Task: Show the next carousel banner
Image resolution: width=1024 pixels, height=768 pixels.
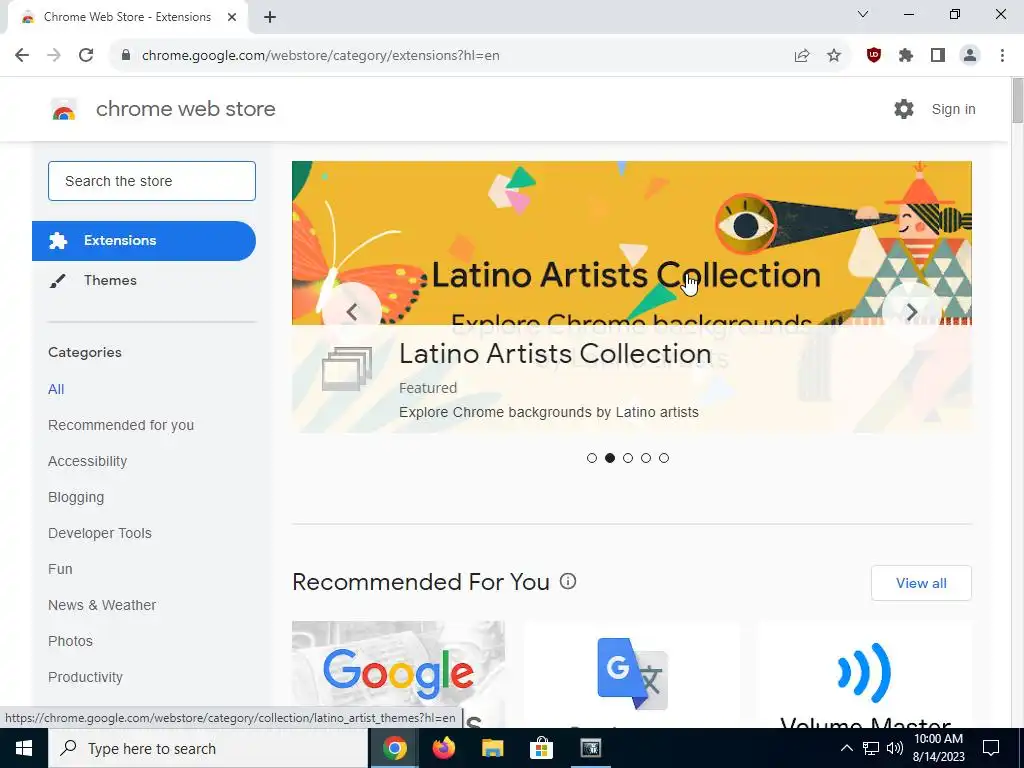Action: click(x=912, y=312)
